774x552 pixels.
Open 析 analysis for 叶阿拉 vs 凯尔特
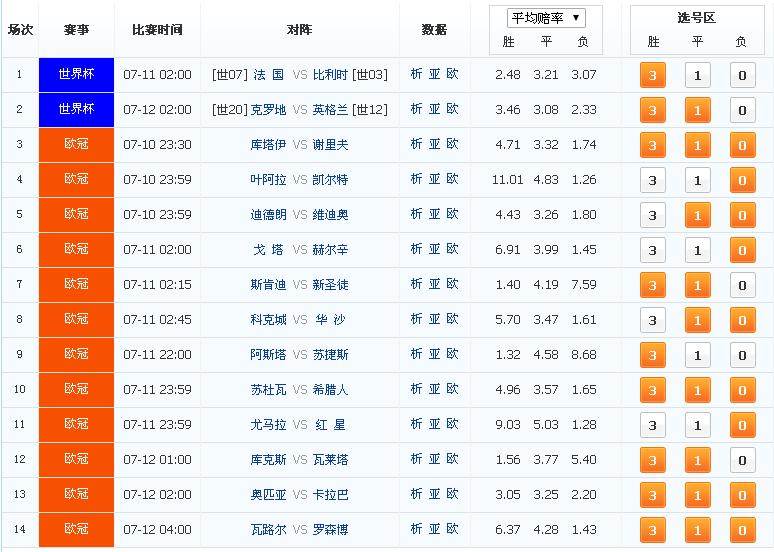pos(416,179)
